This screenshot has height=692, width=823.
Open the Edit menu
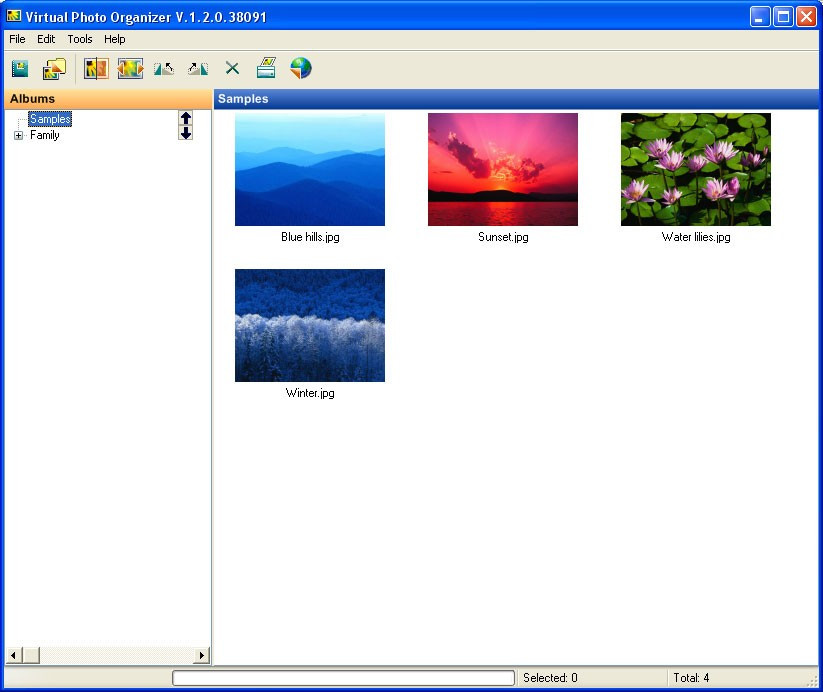tap(46, 39)
